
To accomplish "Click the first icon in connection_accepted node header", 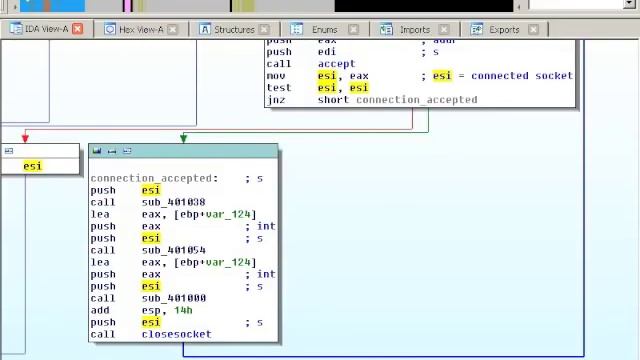I will 97,151.
